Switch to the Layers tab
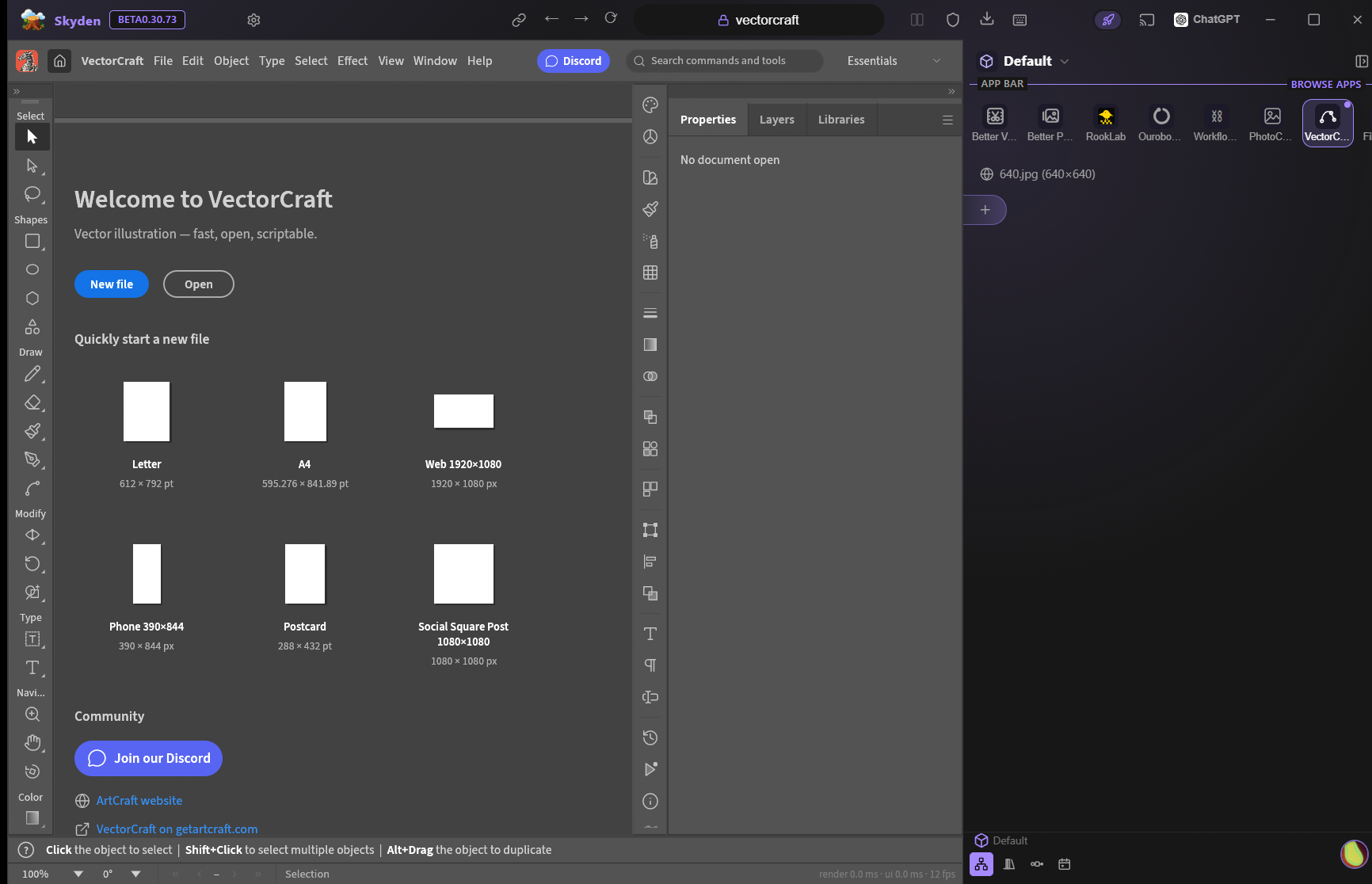Screen dimensions: 1372x884 [x=776, y=120]
